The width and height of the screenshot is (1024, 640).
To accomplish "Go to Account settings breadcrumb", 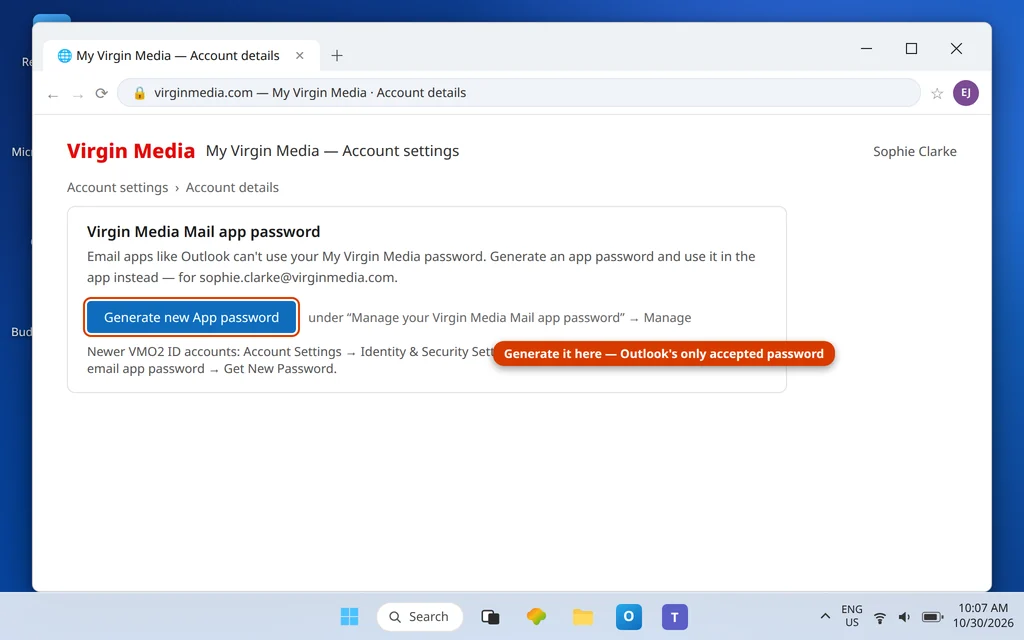I will 118,187.
